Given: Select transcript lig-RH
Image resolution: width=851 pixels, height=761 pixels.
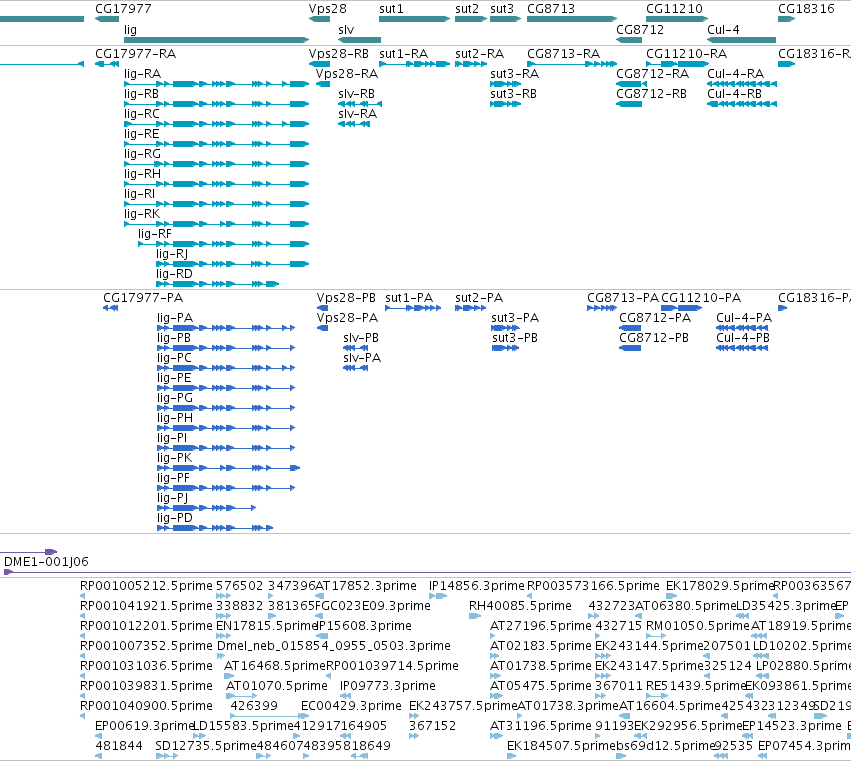Looking at the screenshot, I should (217, 184).
